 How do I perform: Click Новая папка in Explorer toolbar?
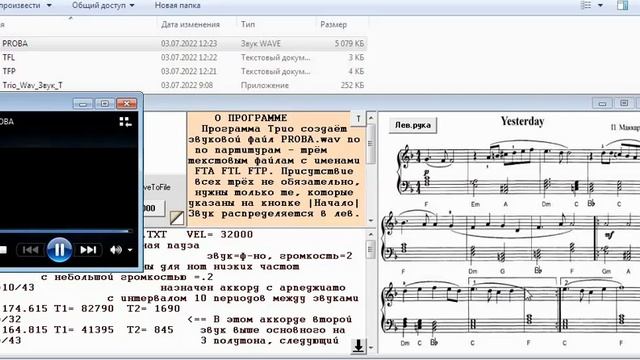click(x=177, y=5)
